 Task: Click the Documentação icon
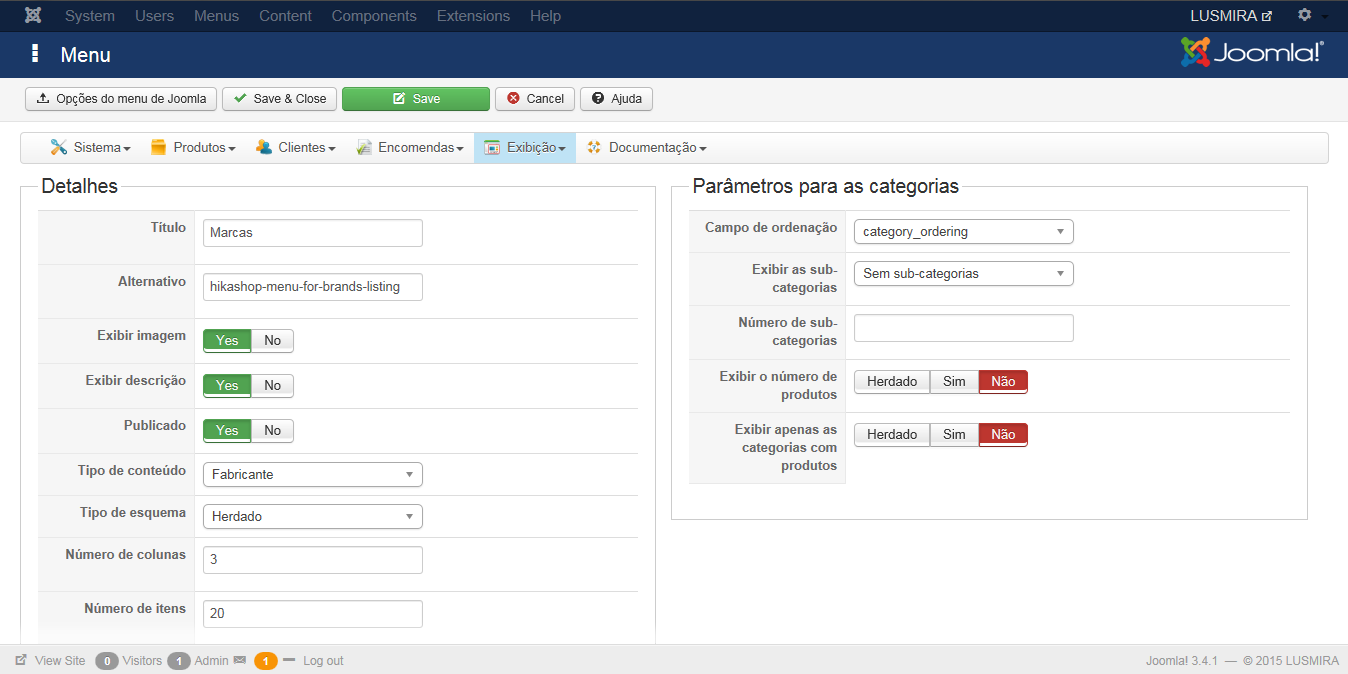click(x=594, y=147)
